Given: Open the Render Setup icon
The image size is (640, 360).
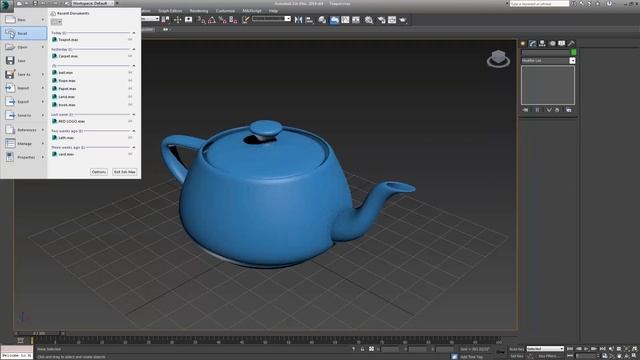Looking at the screenshot, I should click(x=381, y=20).
